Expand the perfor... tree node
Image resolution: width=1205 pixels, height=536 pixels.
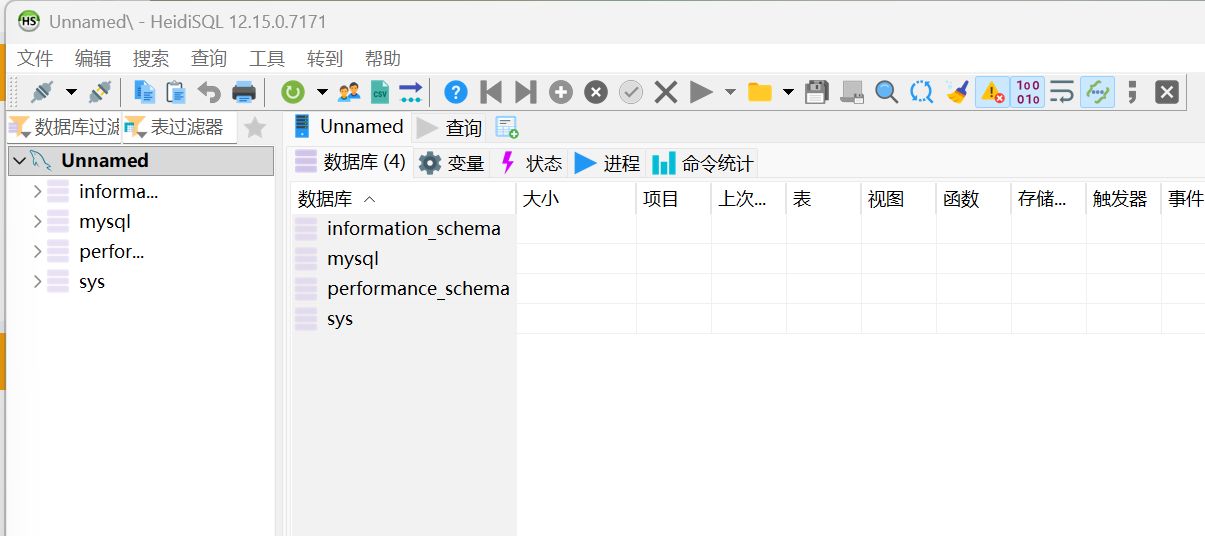tap(37, 251)
